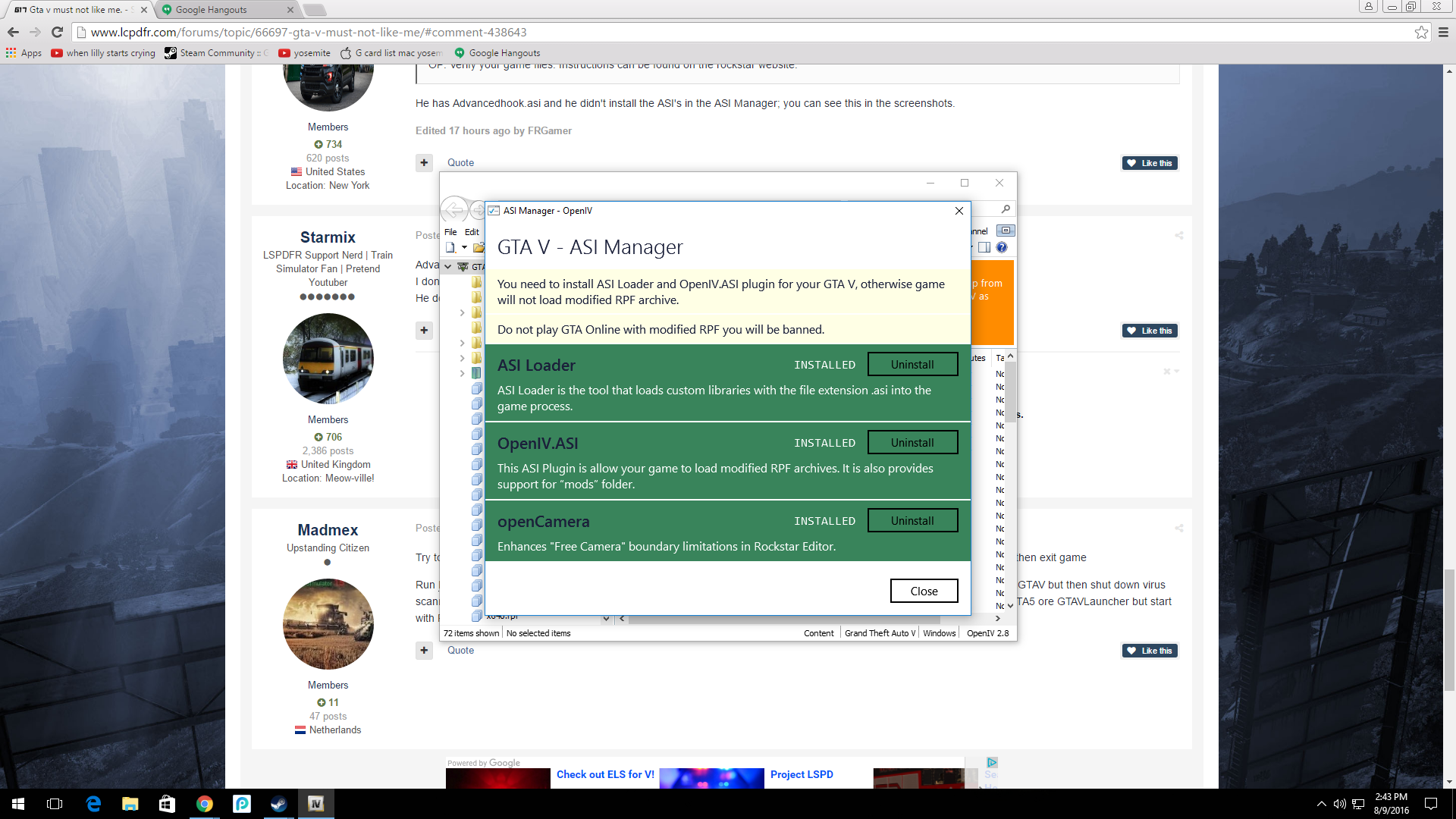Collapse the GTA V tree root
Screen dimensions: 1456x819
coord(448,266)
